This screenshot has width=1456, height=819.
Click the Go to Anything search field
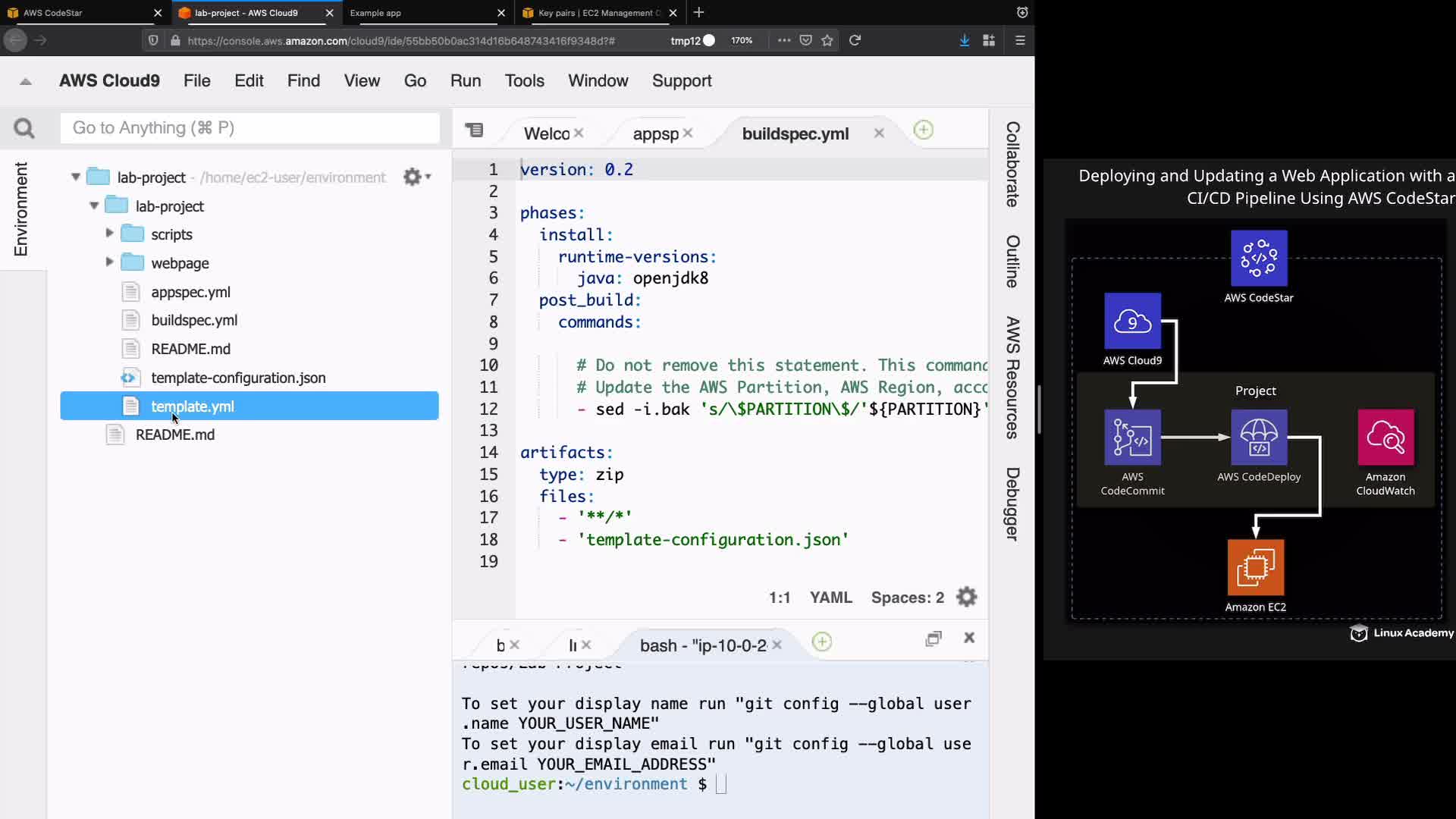[x=250, y=128]
